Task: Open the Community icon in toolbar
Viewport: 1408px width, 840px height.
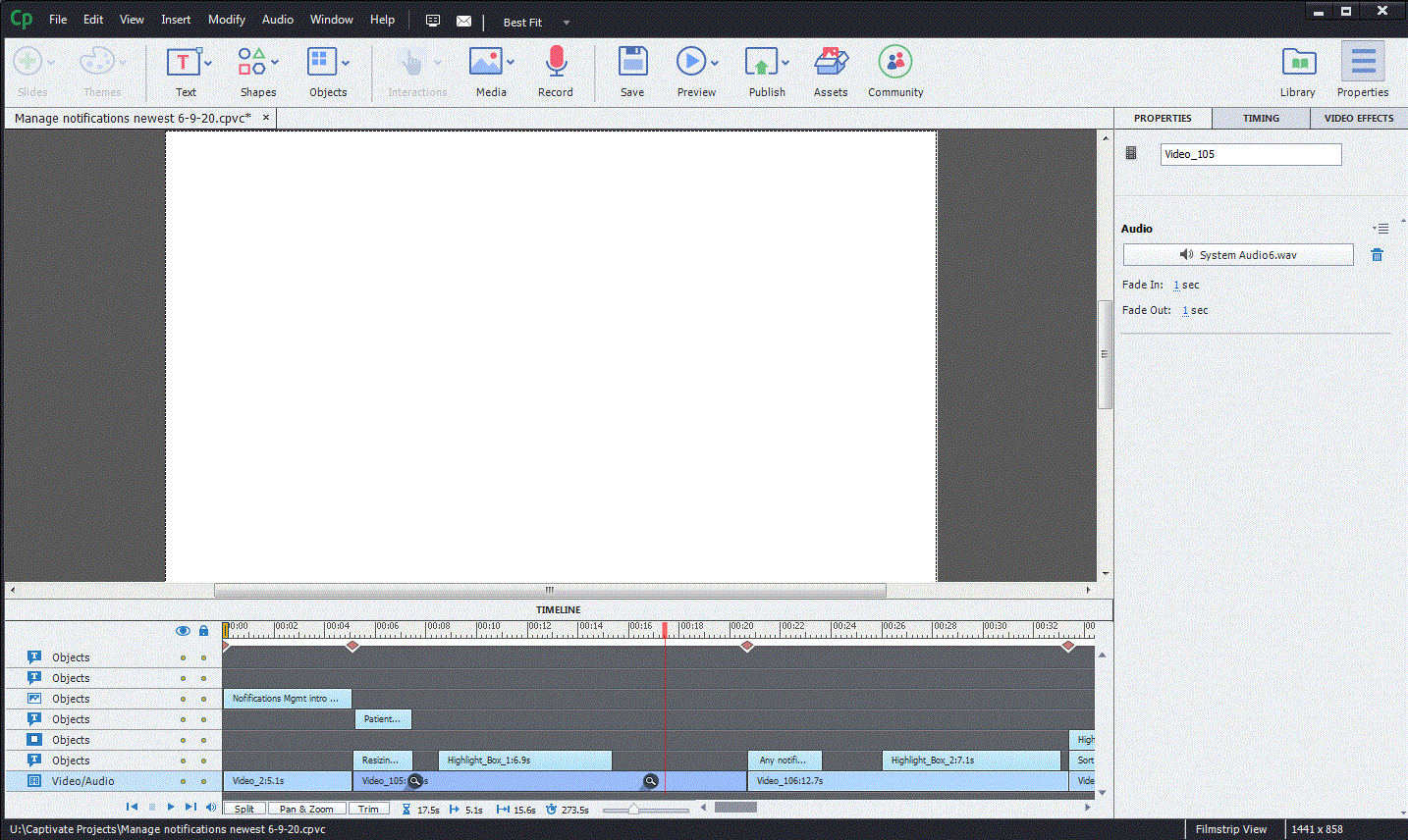Action: click(x=894, y=63)
